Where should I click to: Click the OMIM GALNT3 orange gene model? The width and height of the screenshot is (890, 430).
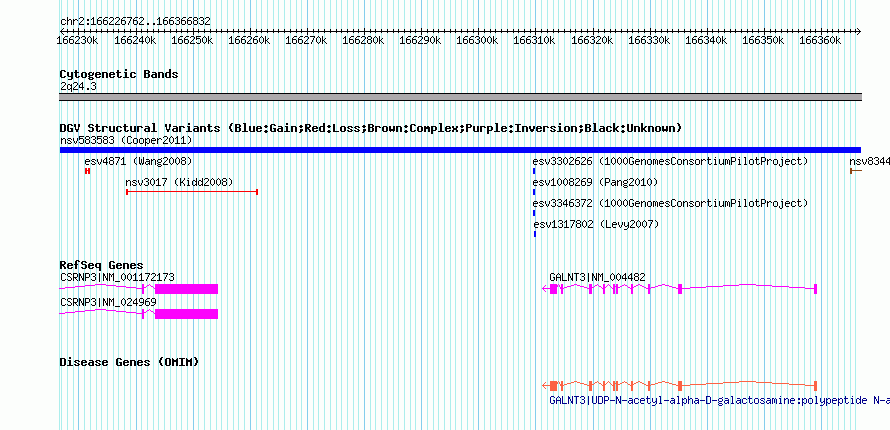[x=679, y=385]
